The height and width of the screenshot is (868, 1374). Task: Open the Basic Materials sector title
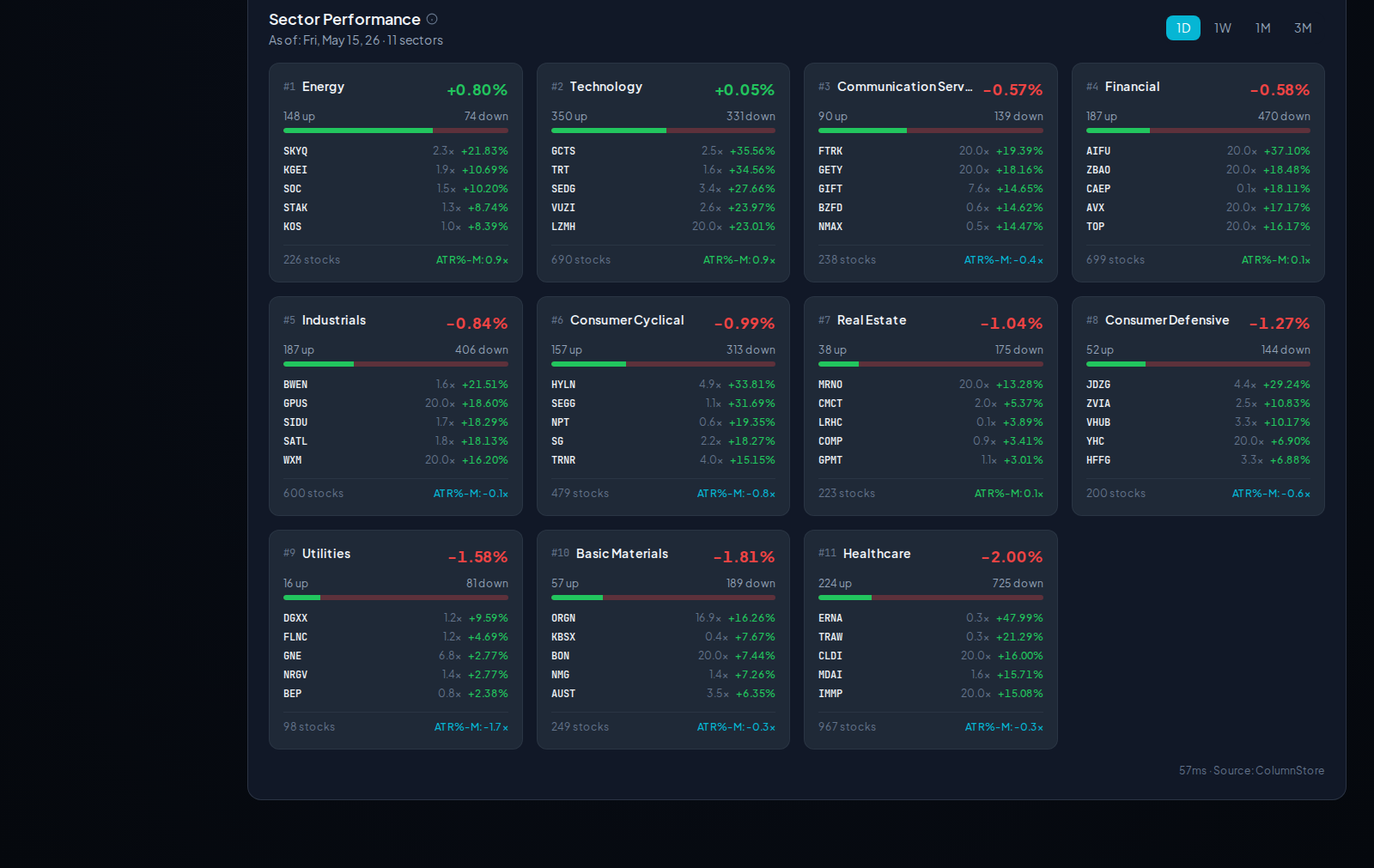(x=622, y=554)
